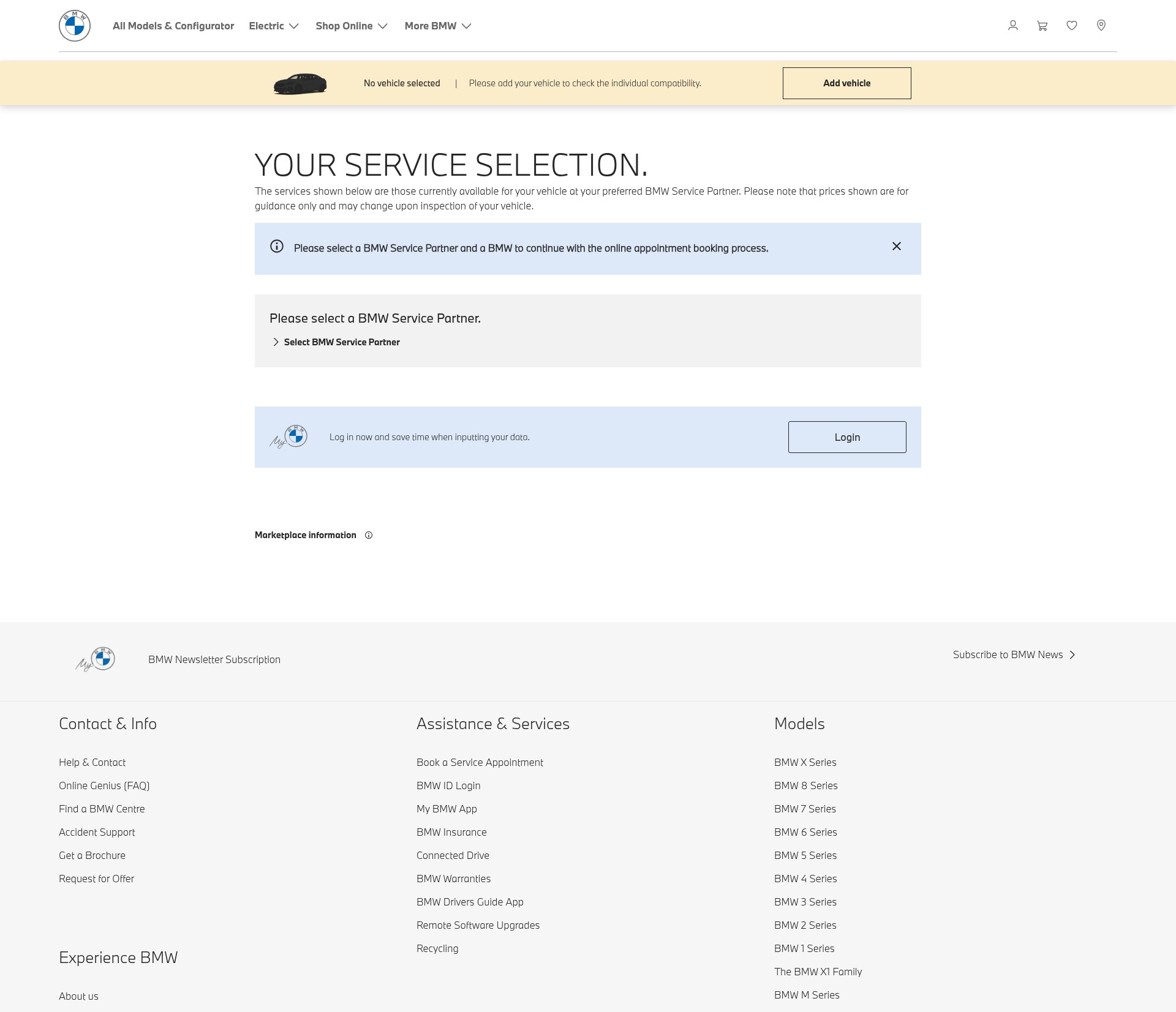Open BMW 6 Series link
1176x1012 pixels.
point(805,833)
